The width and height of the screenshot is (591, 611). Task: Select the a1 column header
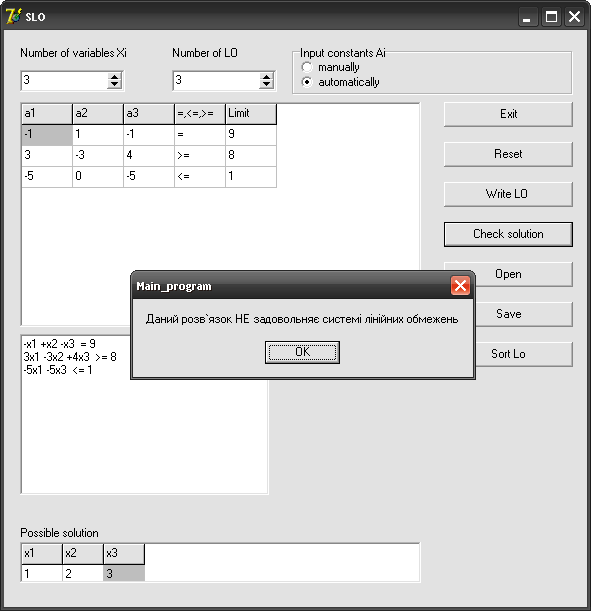[x=47, y=114]
